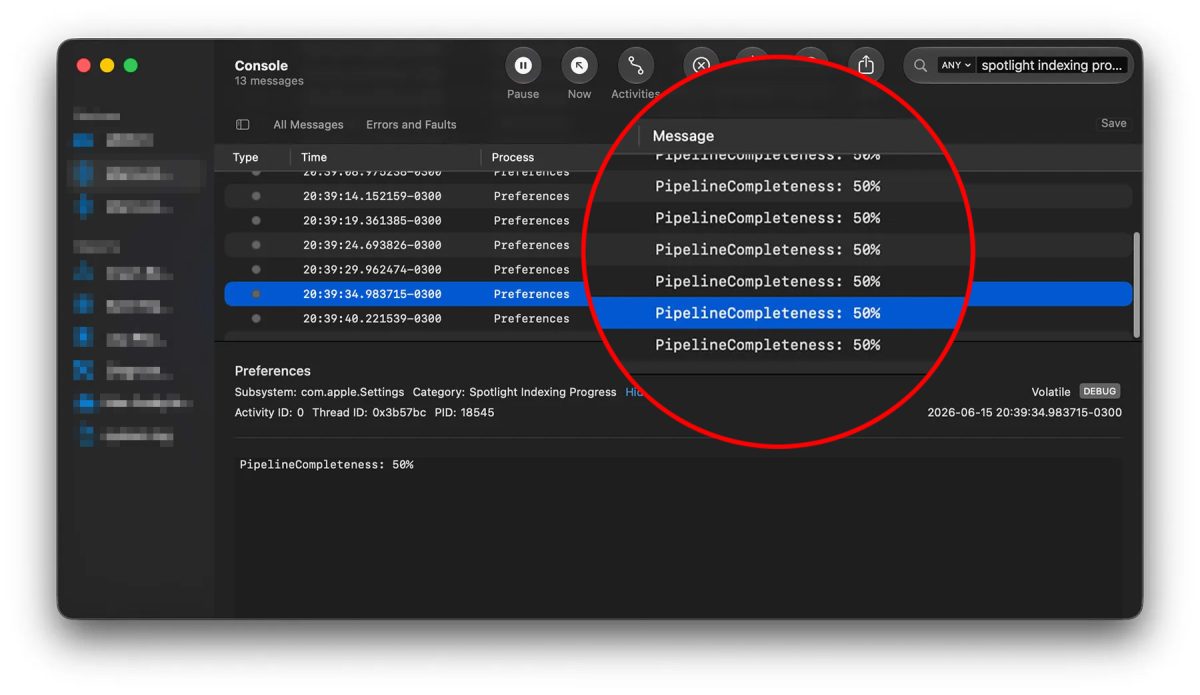Sort by the Process column header
The height and width of the screenshot is (695, 1200).
point(513,157)
